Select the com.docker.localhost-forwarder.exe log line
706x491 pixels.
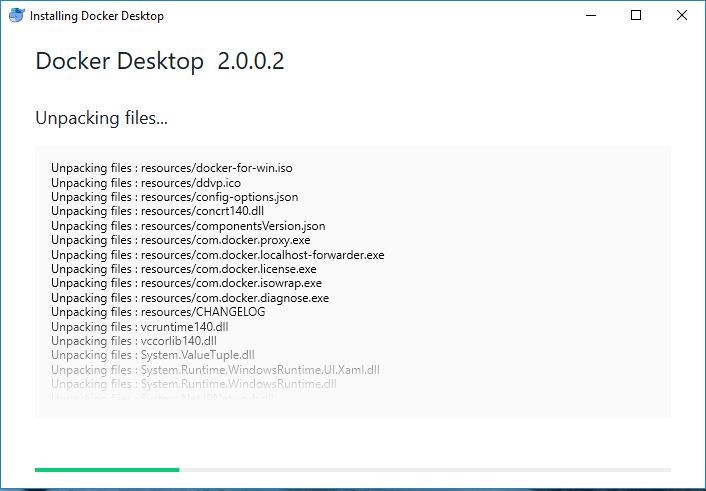coord(217,255)
